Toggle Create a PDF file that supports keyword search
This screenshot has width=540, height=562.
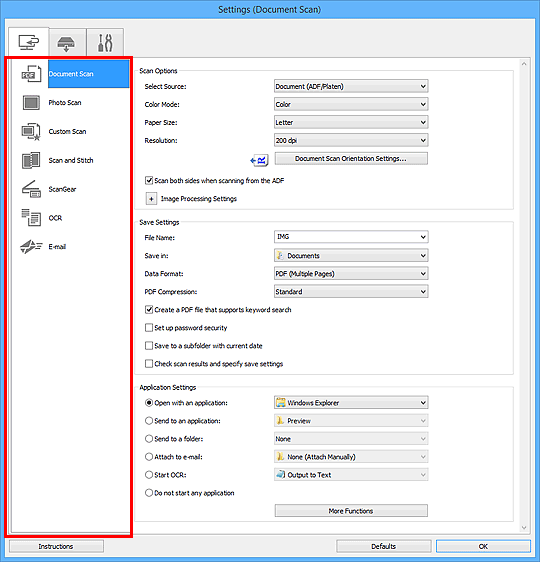tap(149, 309)
